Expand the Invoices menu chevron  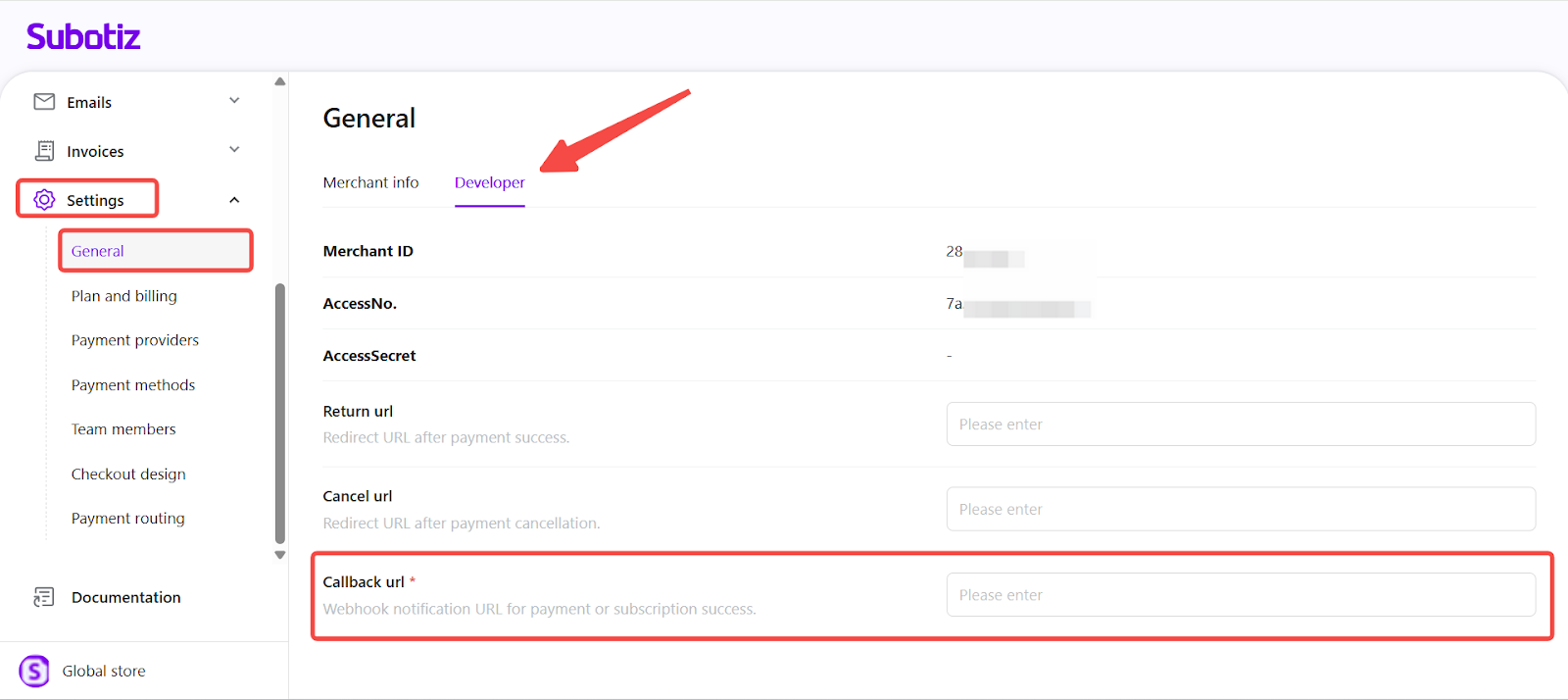point(234,150)
